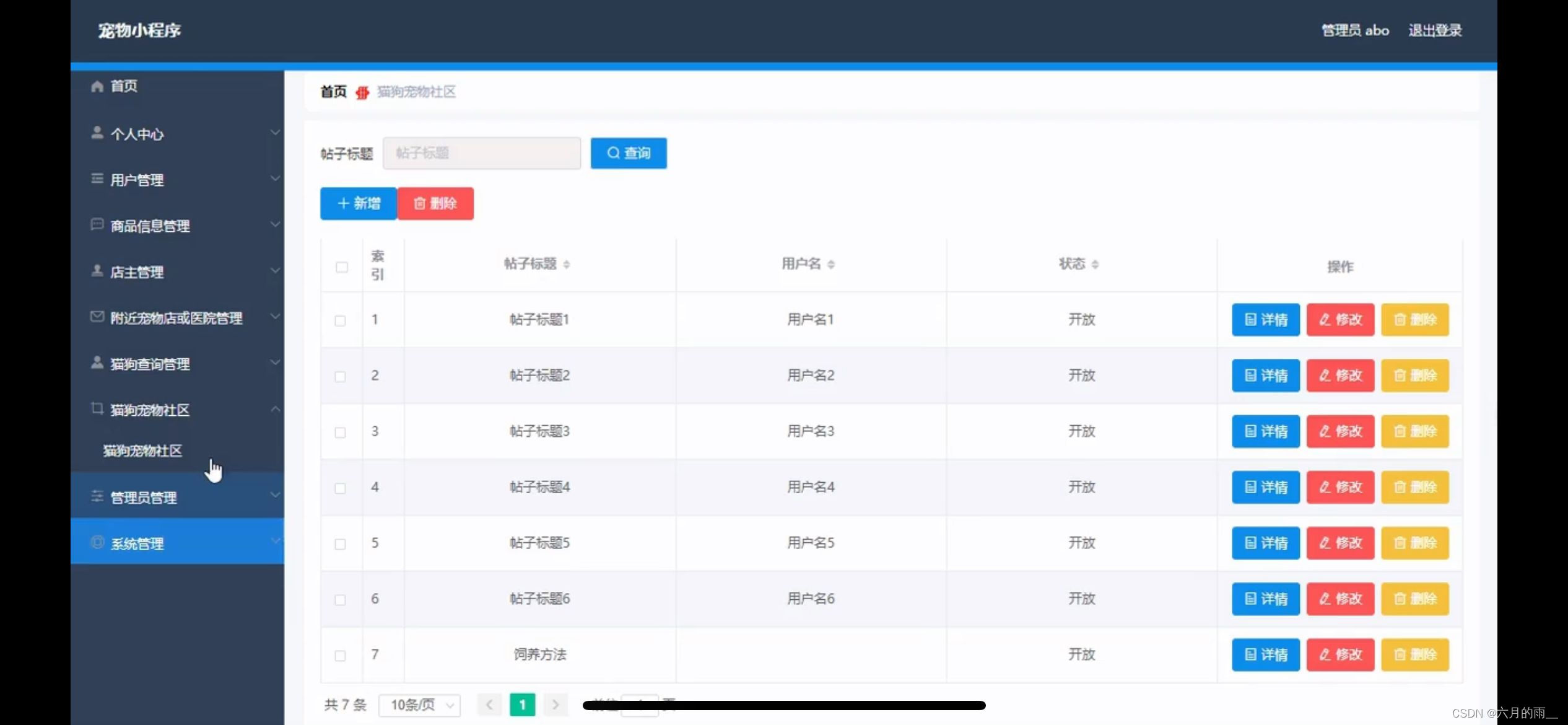The image size is (1568, 725).
Task: Click the person icon next to 个人中心
Action: (97, 133)
